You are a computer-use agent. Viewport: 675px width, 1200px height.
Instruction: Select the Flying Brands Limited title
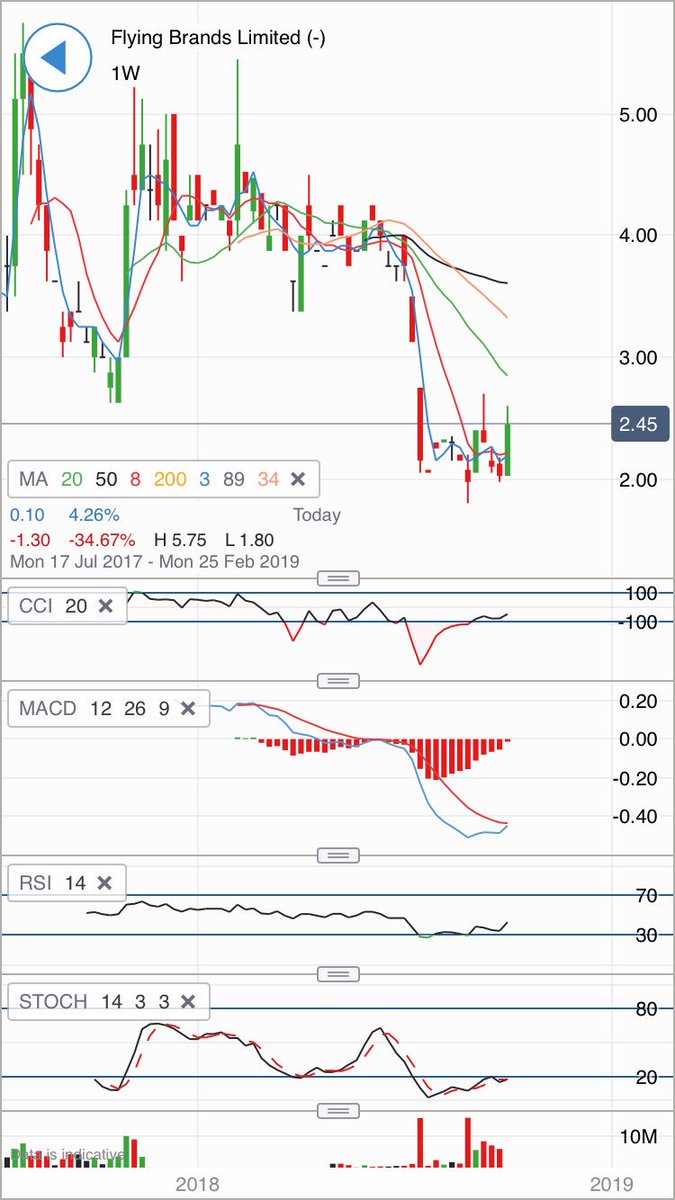[x=217, y=38]
